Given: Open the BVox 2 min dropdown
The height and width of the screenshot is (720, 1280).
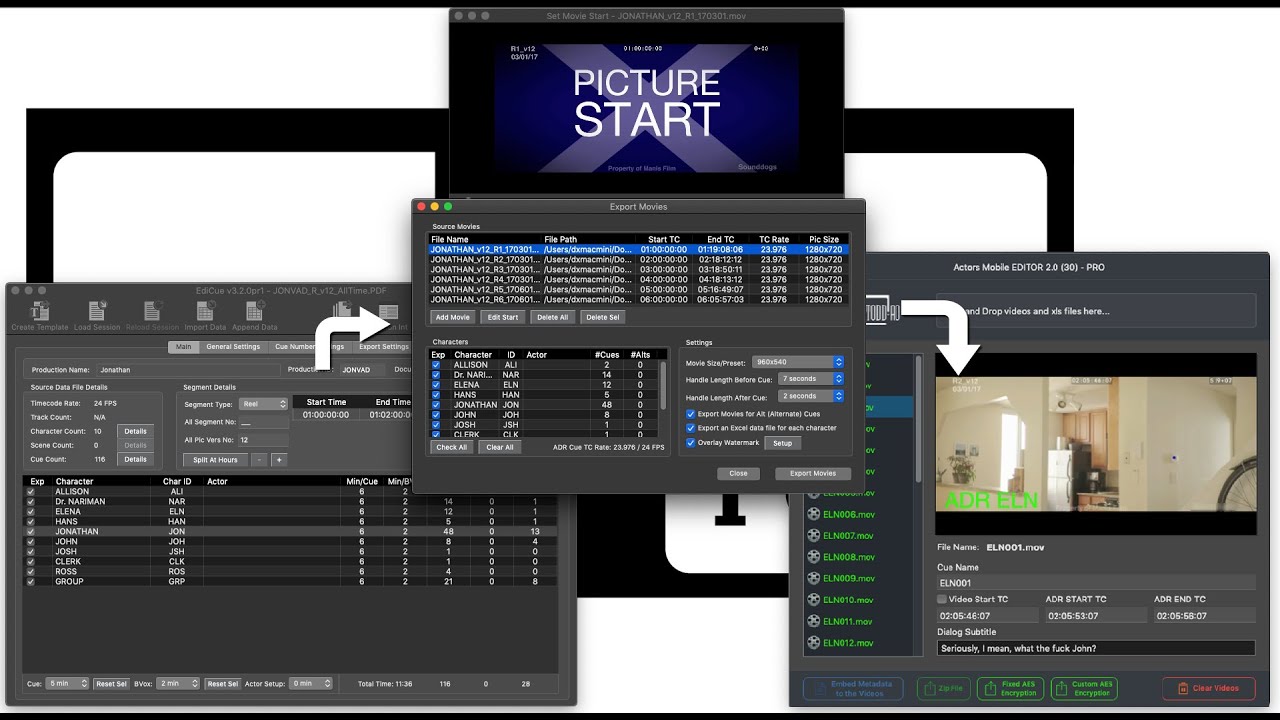Looking at the screenshot, I should click(180, 684).
